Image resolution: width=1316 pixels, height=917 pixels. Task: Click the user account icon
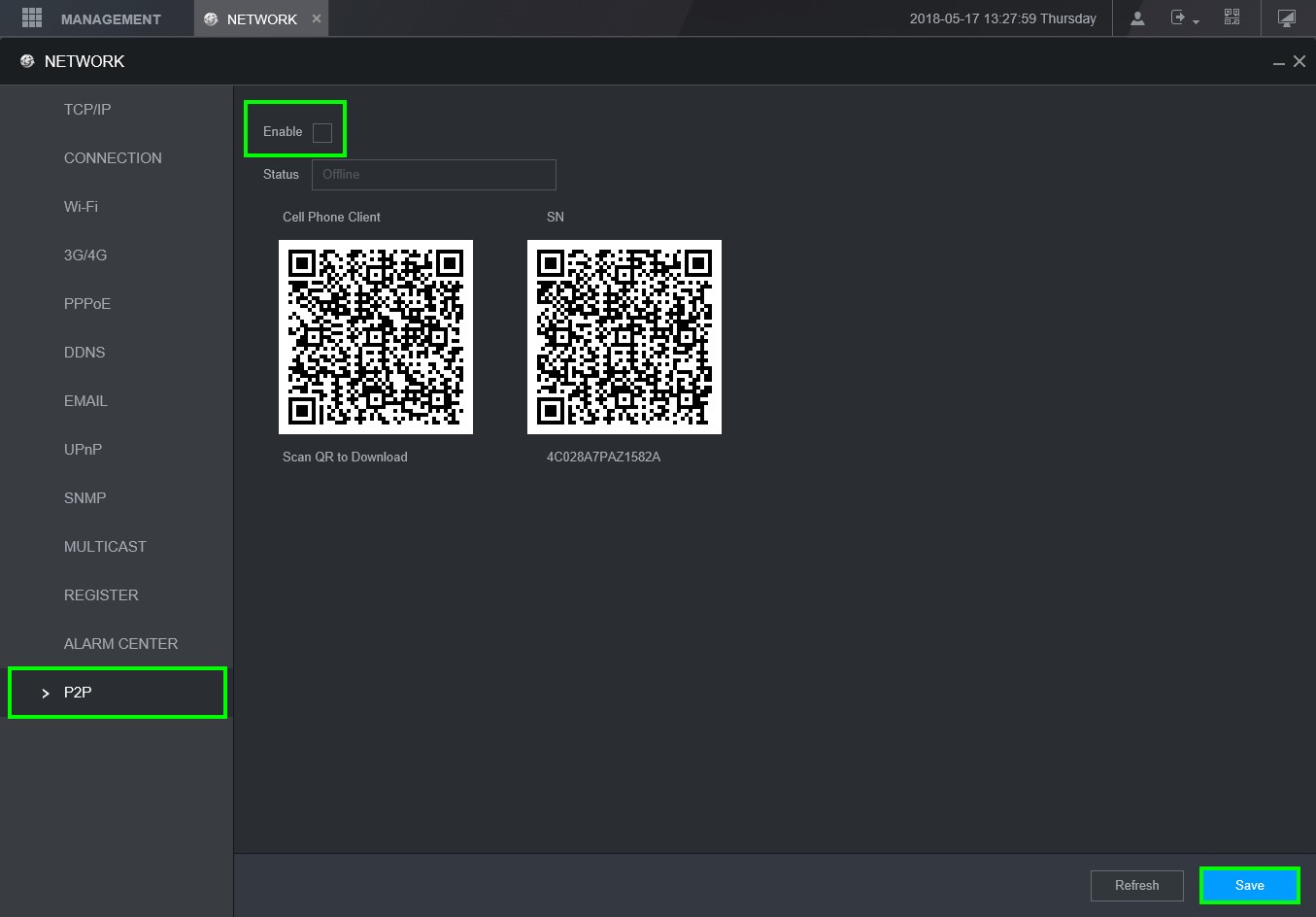tap(1137, 18)
